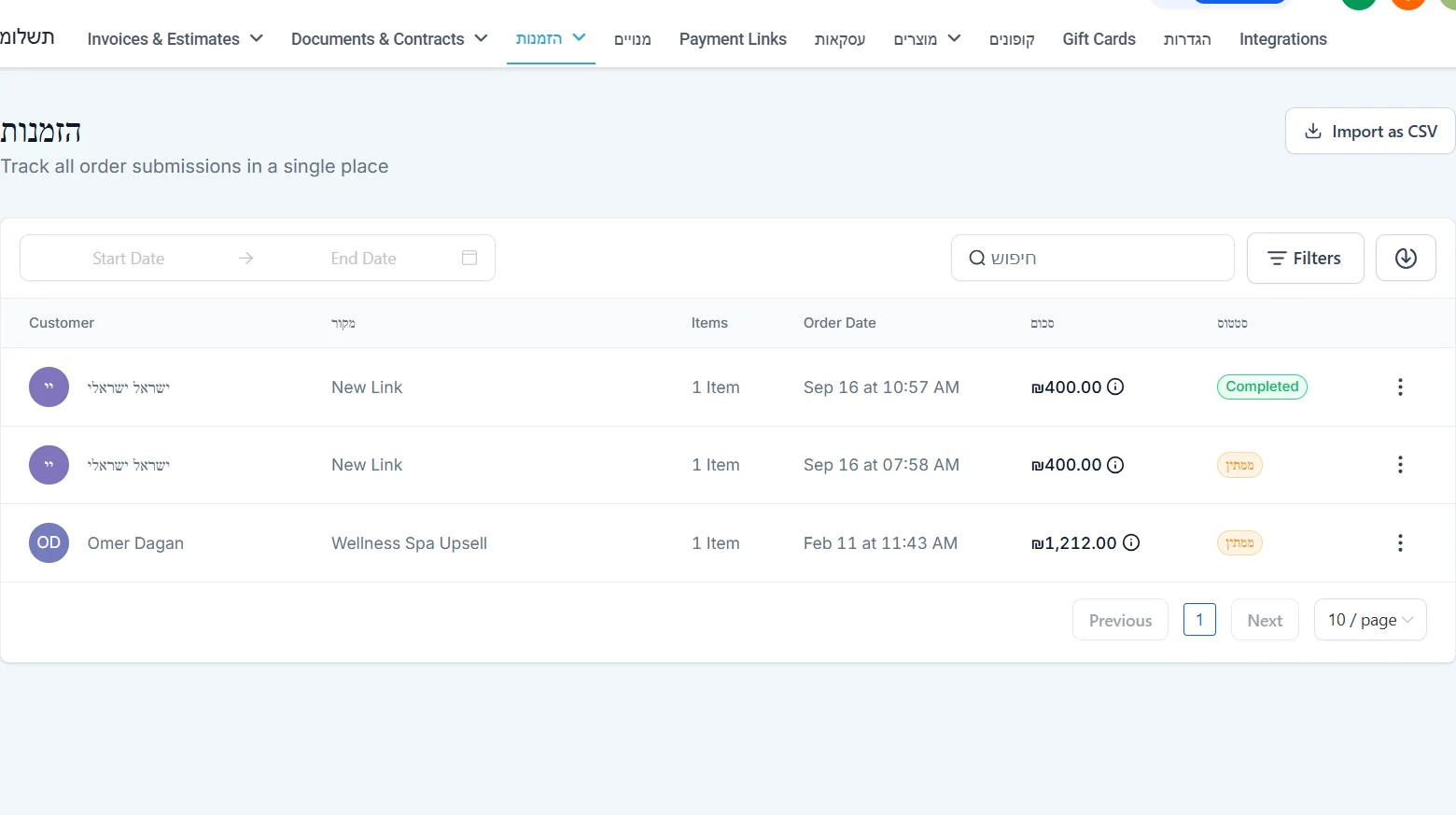
Task: Open three-dot menu for Sep 16 07:58 AM order
Action: (x=1400, y=465)
